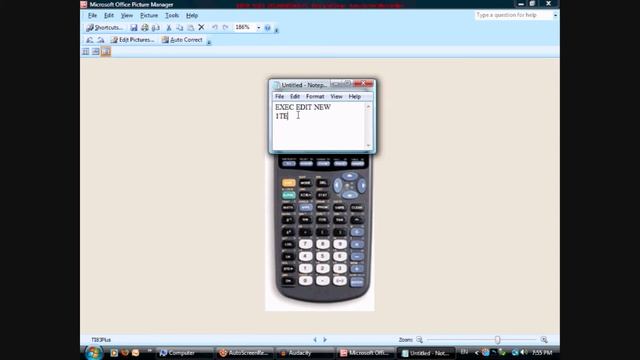Image resolution: width=640 pixels, height=360 pixels.
Task: Click the Windows Start orb
Action: click(93, 353)
